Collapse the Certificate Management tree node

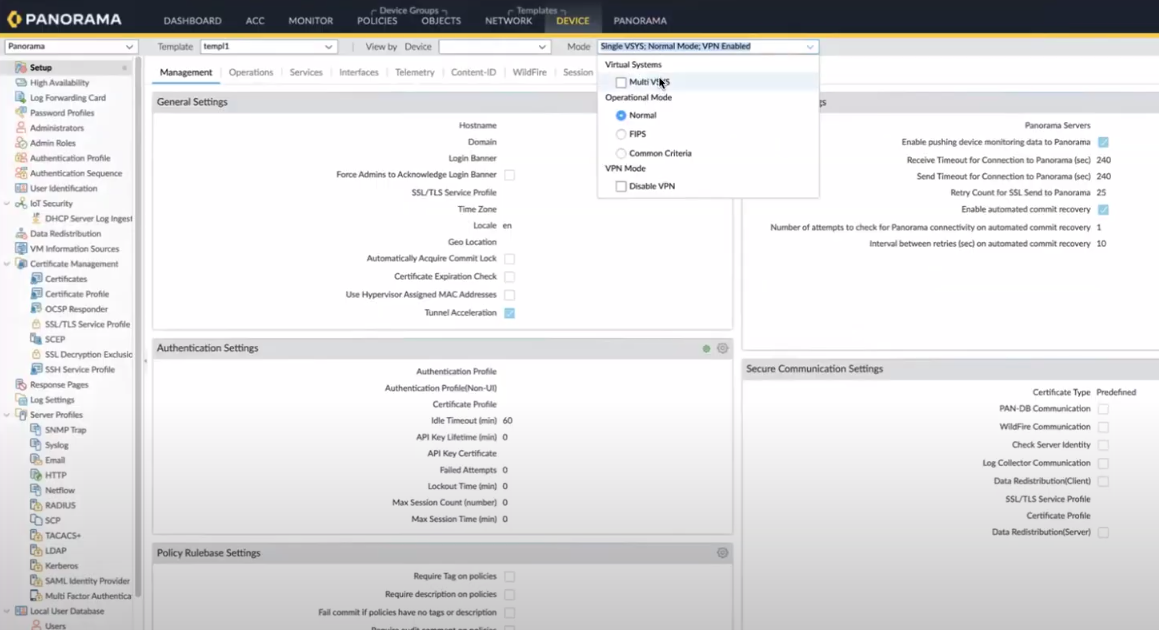coord(8,264)
